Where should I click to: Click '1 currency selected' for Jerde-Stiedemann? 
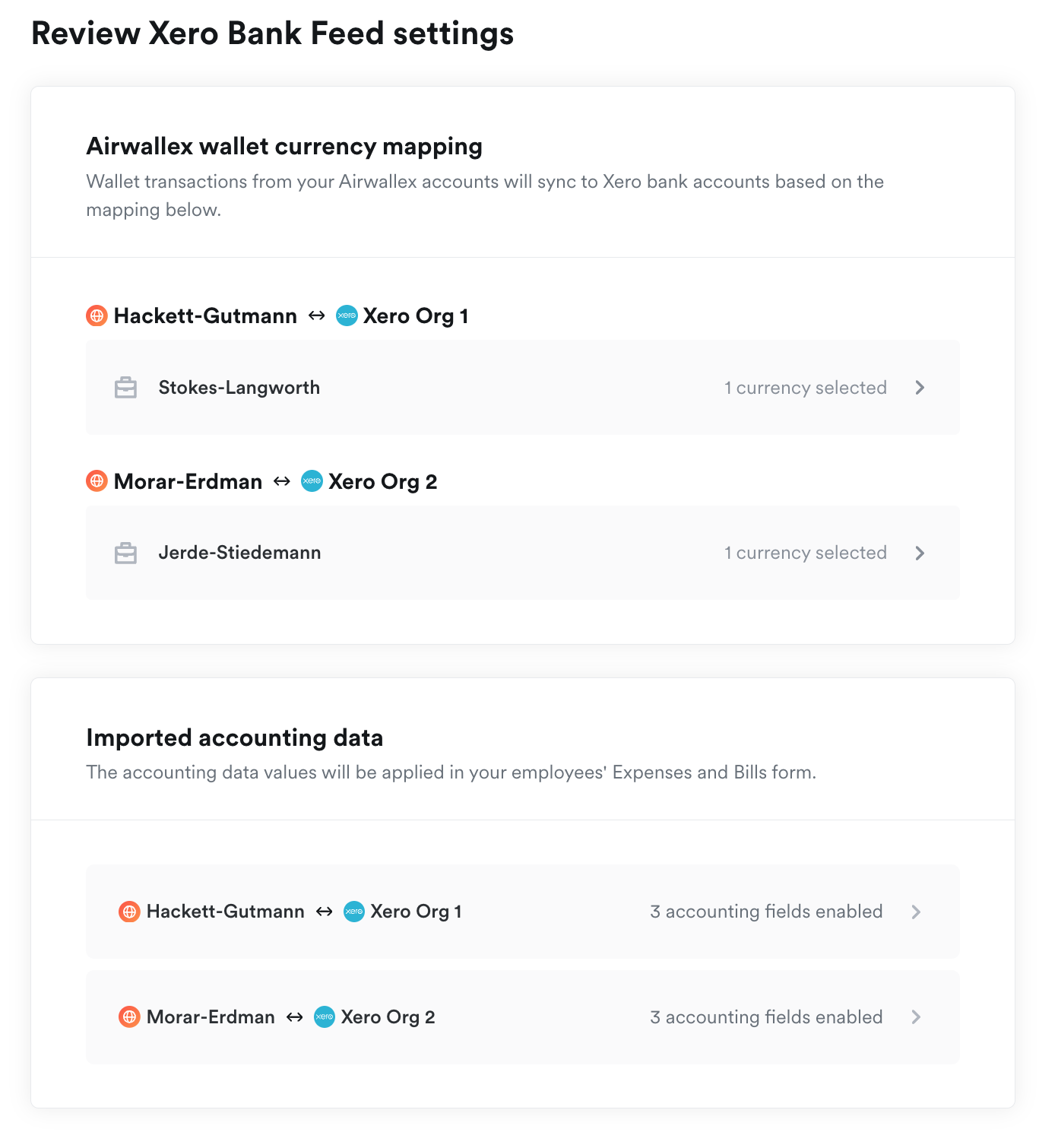point(806,553)
